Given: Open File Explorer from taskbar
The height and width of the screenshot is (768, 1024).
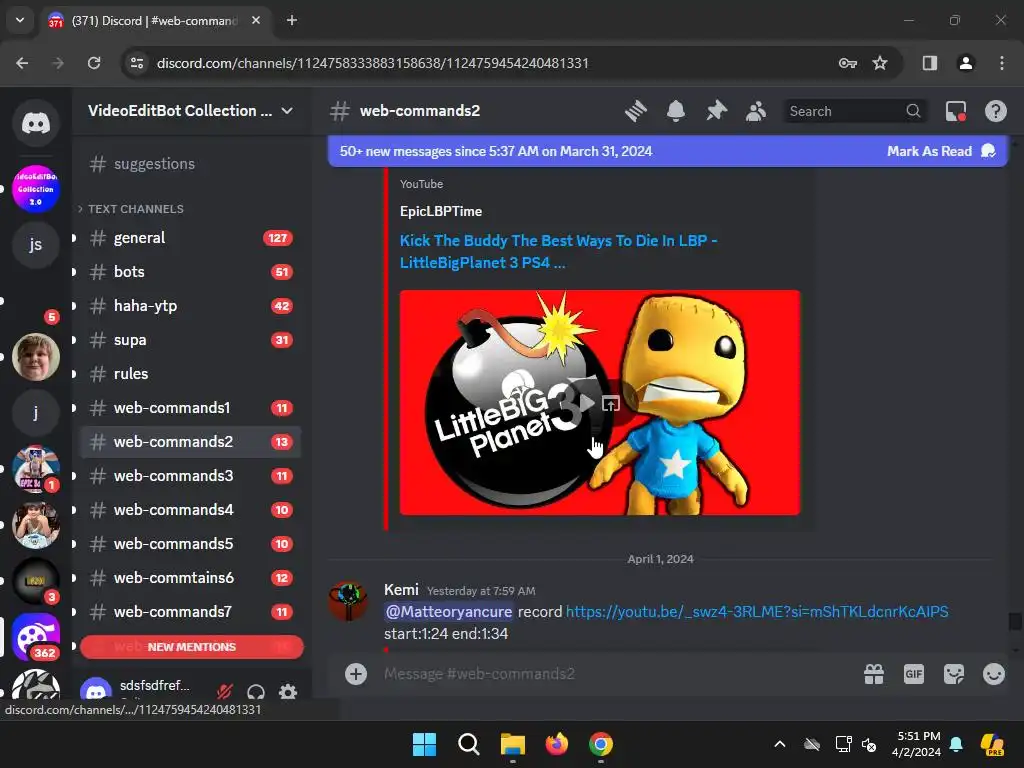Looking at the screenshot, I should pos(513,744).
